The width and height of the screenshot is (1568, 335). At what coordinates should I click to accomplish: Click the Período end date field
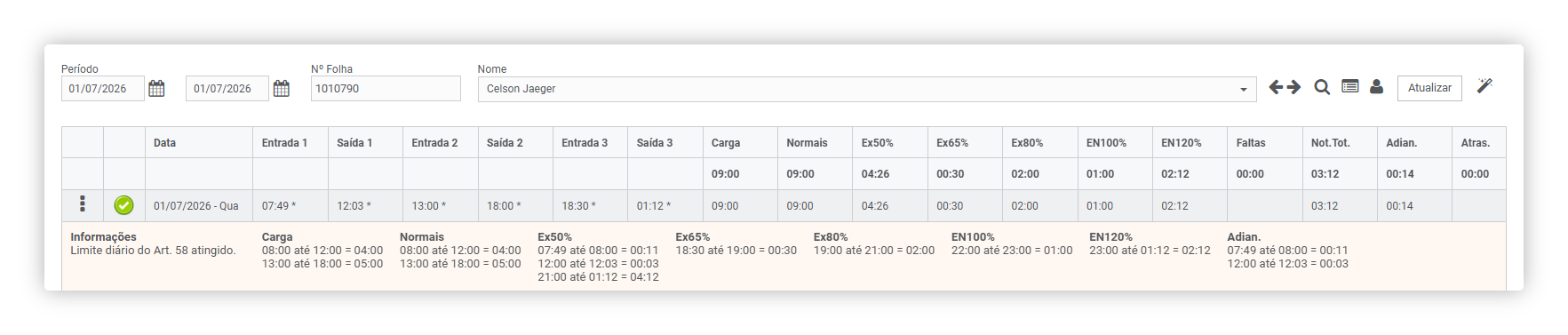point(227,88)
